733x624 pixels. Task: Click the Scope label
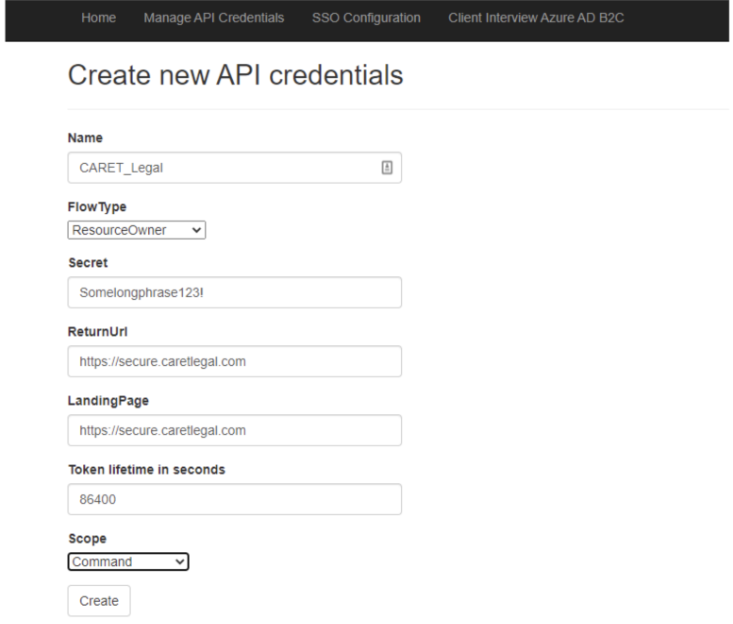(x=87, y=538)
